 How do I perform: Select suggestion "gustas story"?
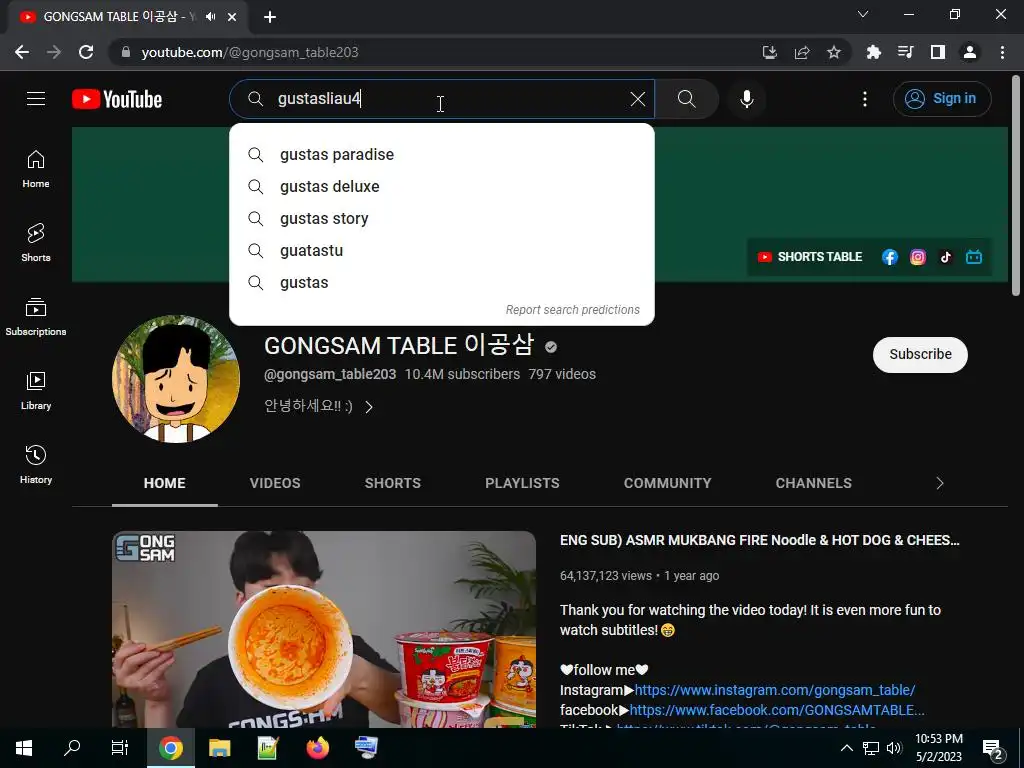[441, 219]
